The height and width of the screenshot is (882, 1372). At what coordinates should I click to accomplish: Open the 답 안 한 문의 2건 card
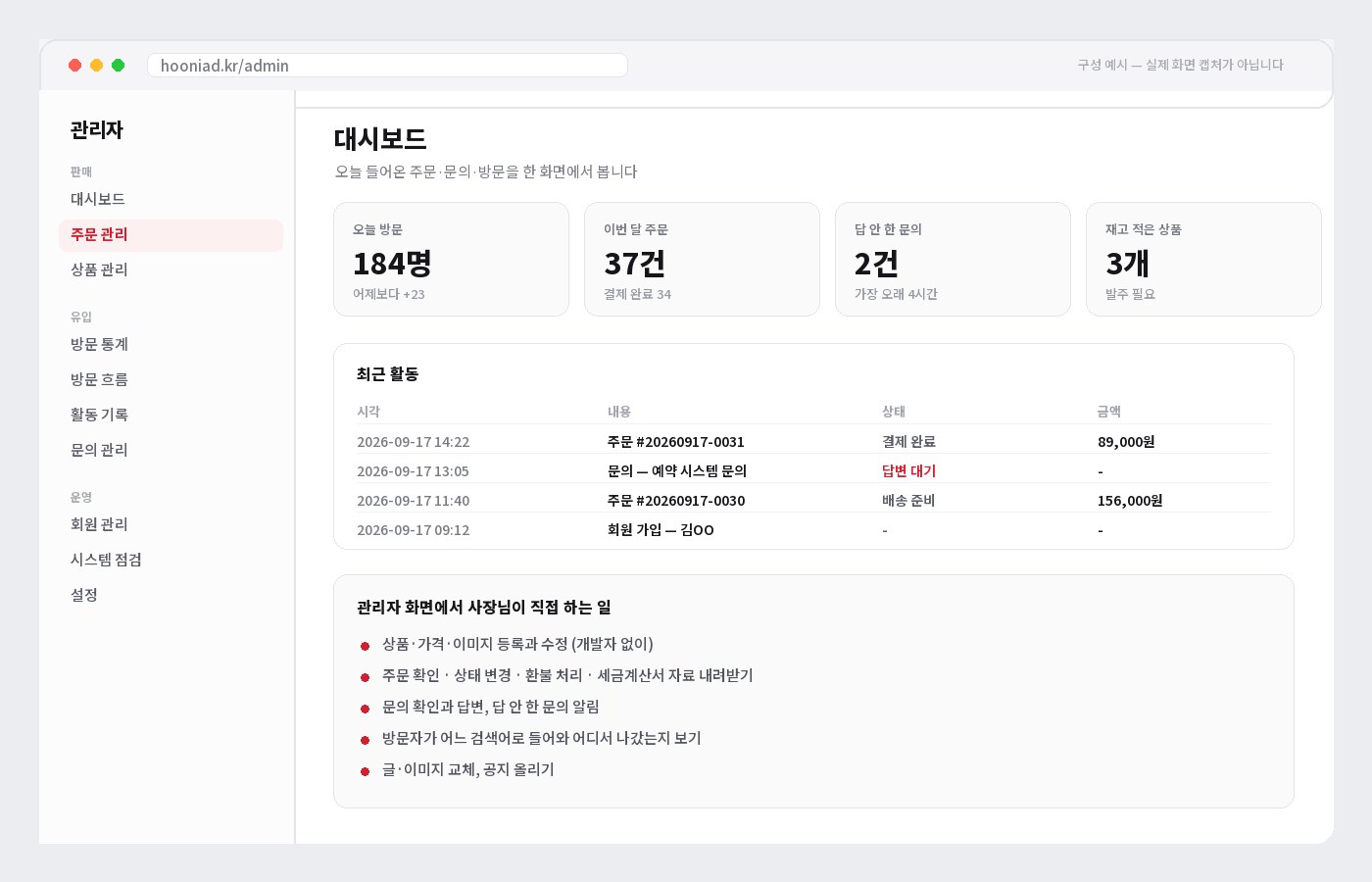point(953,260)
